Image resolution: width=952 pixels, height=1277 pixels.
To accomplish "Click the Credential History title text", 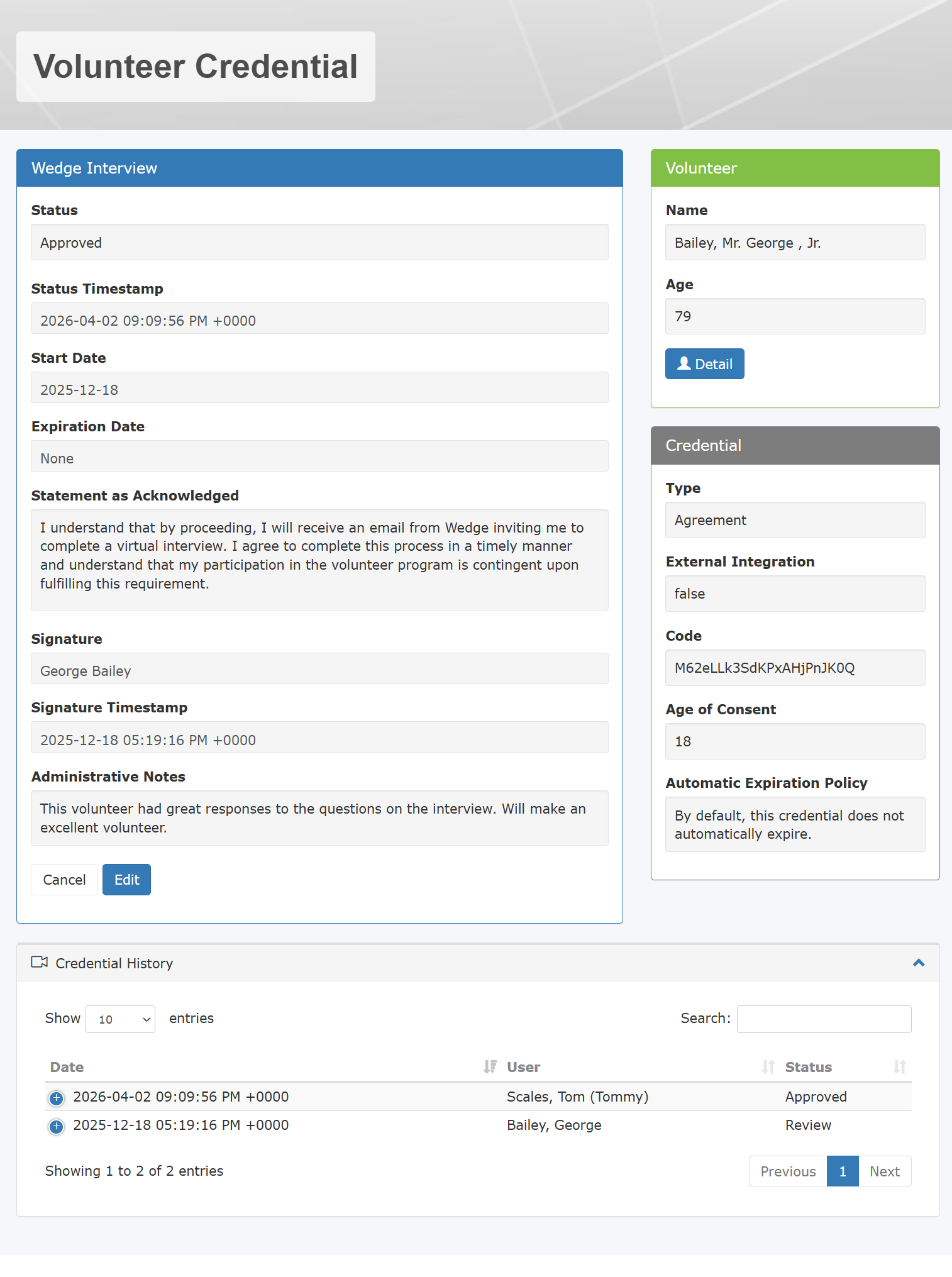I will click(114, 963).
